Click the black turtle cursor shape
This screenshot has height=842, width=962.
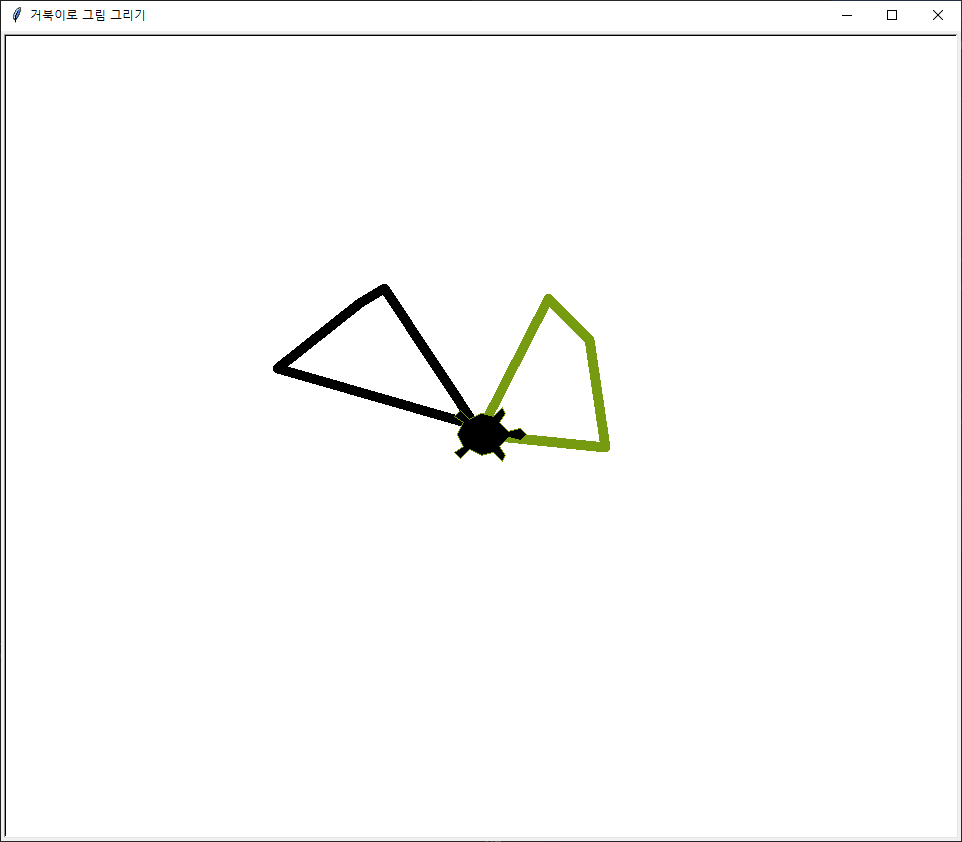[x=489, y=435]
